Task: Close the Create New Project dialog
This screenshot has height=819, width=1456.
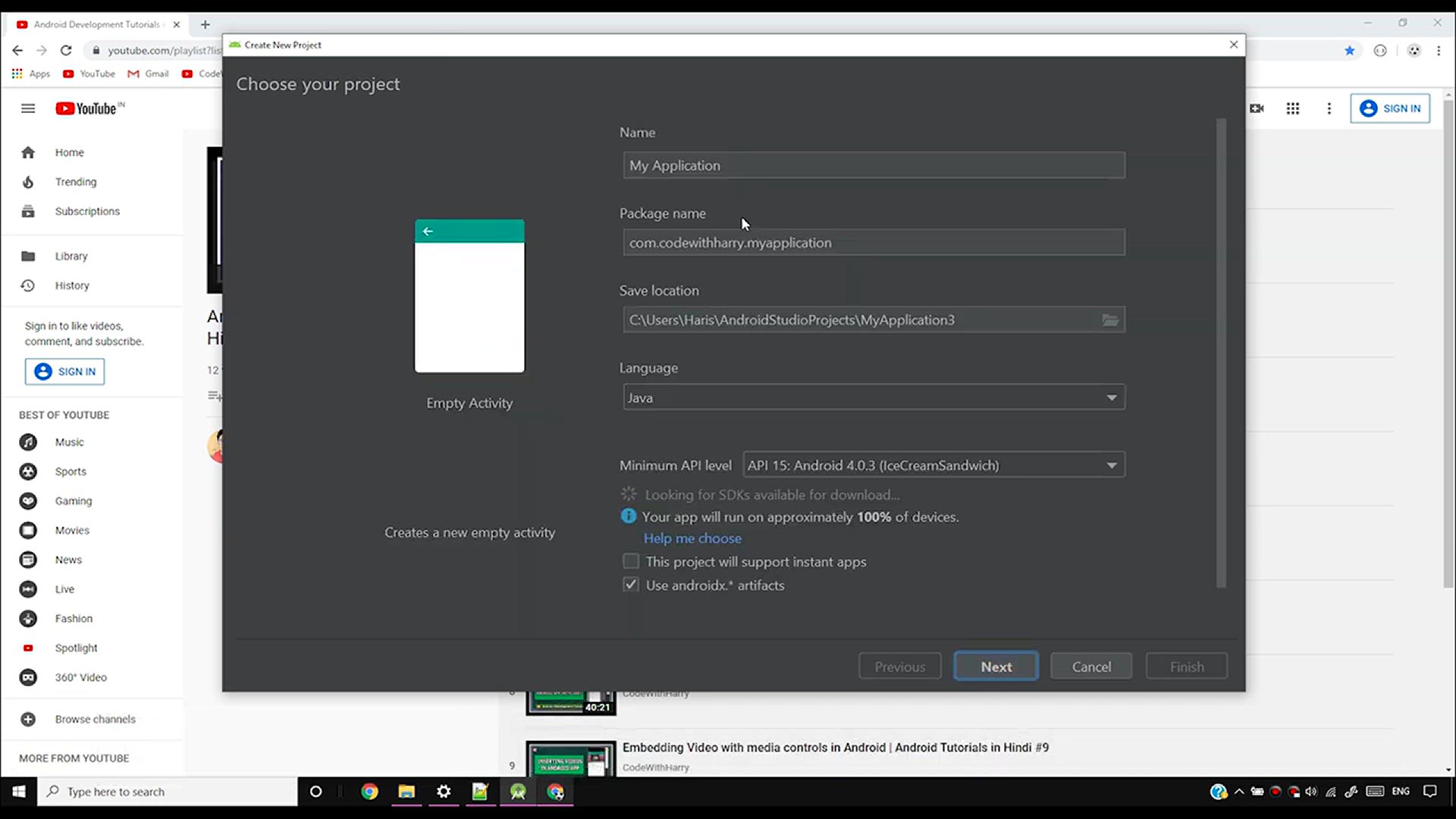Action: 1234,45
